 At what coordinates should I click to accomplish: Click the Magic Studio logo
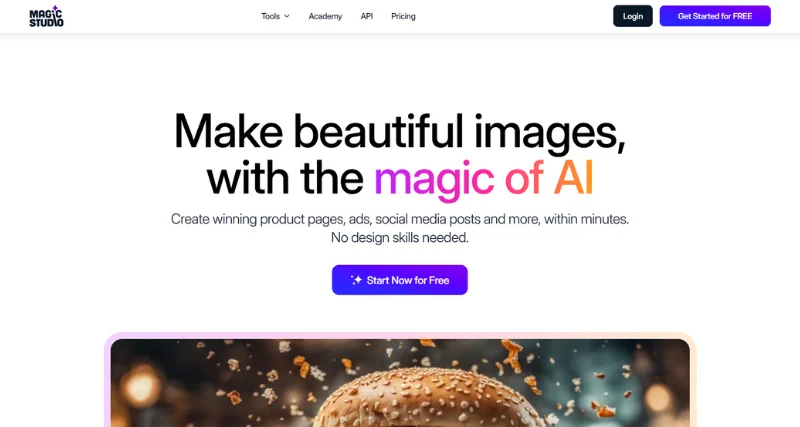(x=46, y=16)
